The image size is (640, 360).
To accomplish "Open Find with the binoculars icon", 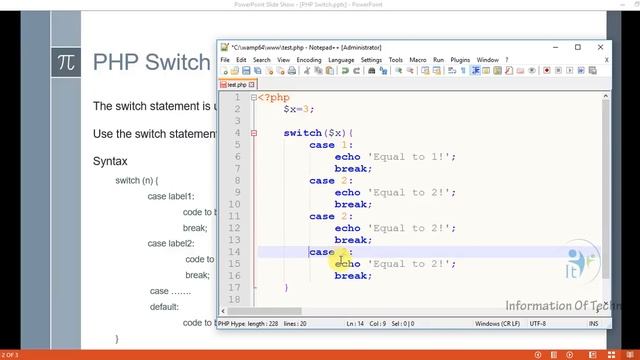I will [x=372, y=71].
